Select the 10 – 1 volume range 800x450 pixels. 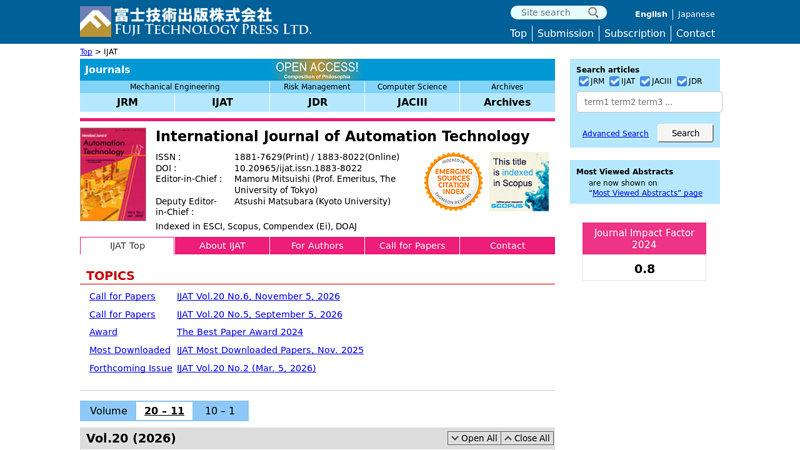[x=220, y=411]
